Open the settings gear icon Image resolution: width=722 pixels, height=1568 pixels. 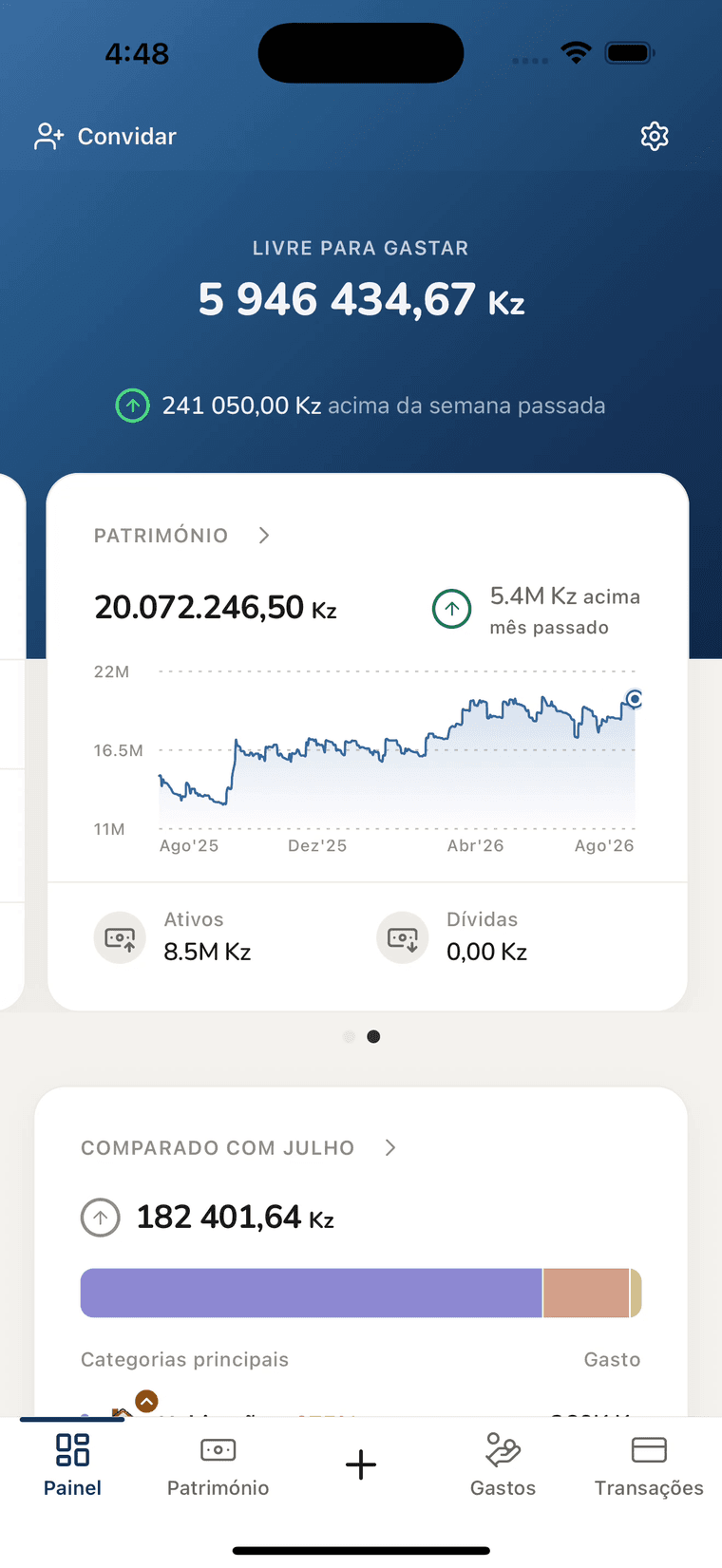tap(655, 136)
